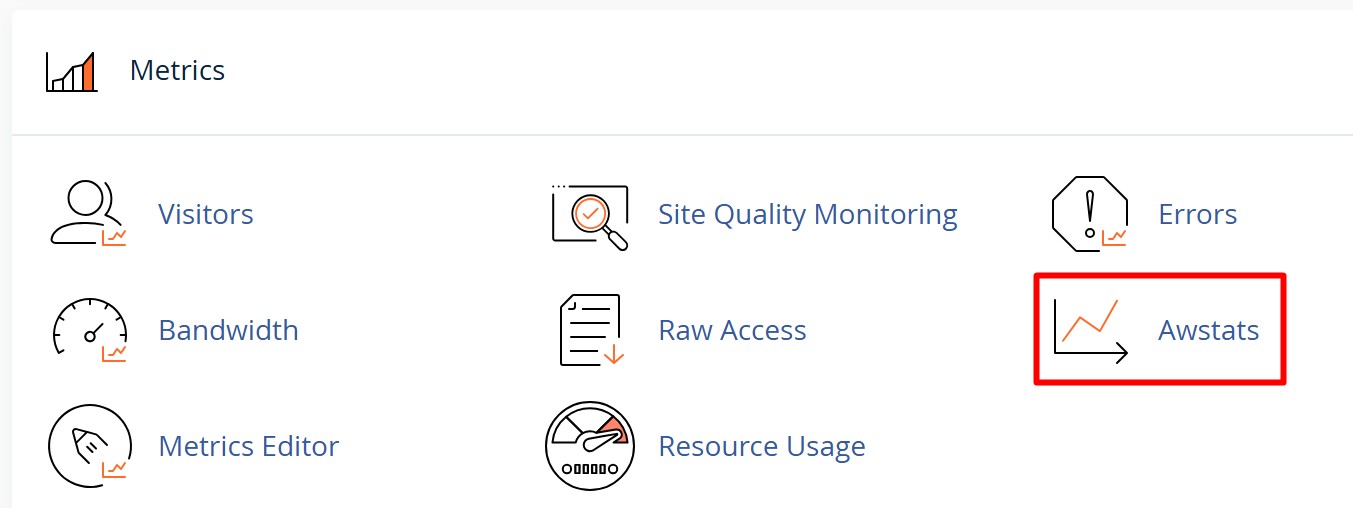
Task: Click the Bandwidth gauge icon
Action: 88,330
